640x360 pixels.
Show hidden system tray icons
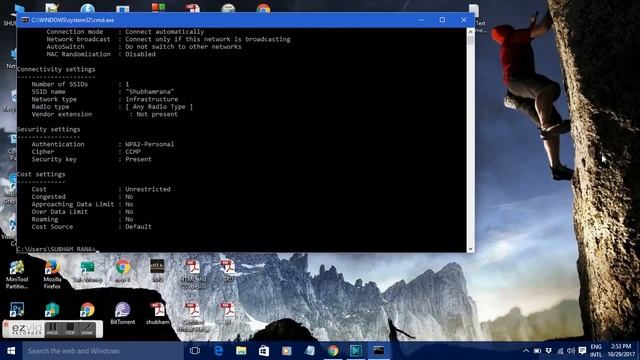tap(526, 351)
